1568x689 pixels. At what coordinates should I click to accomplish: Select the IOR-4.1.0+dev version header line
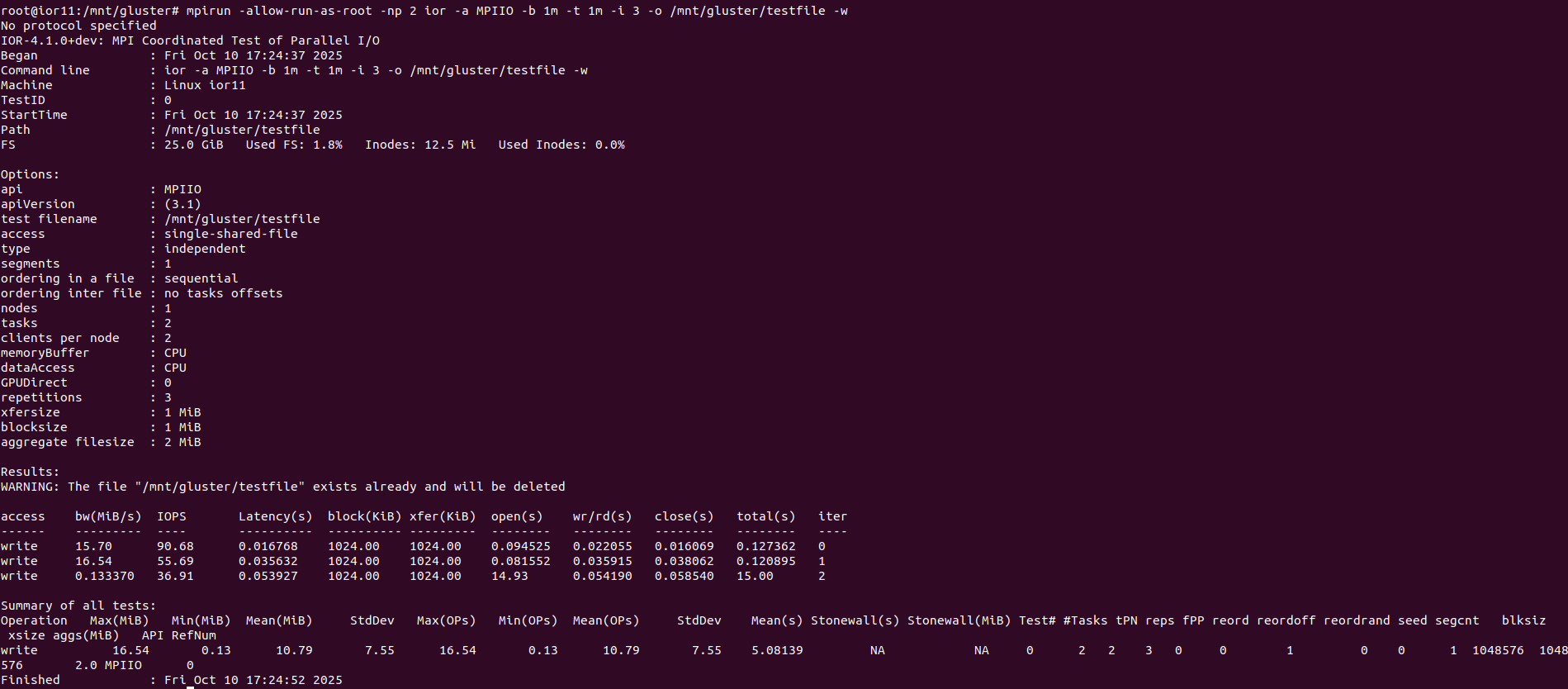(190, 40)
